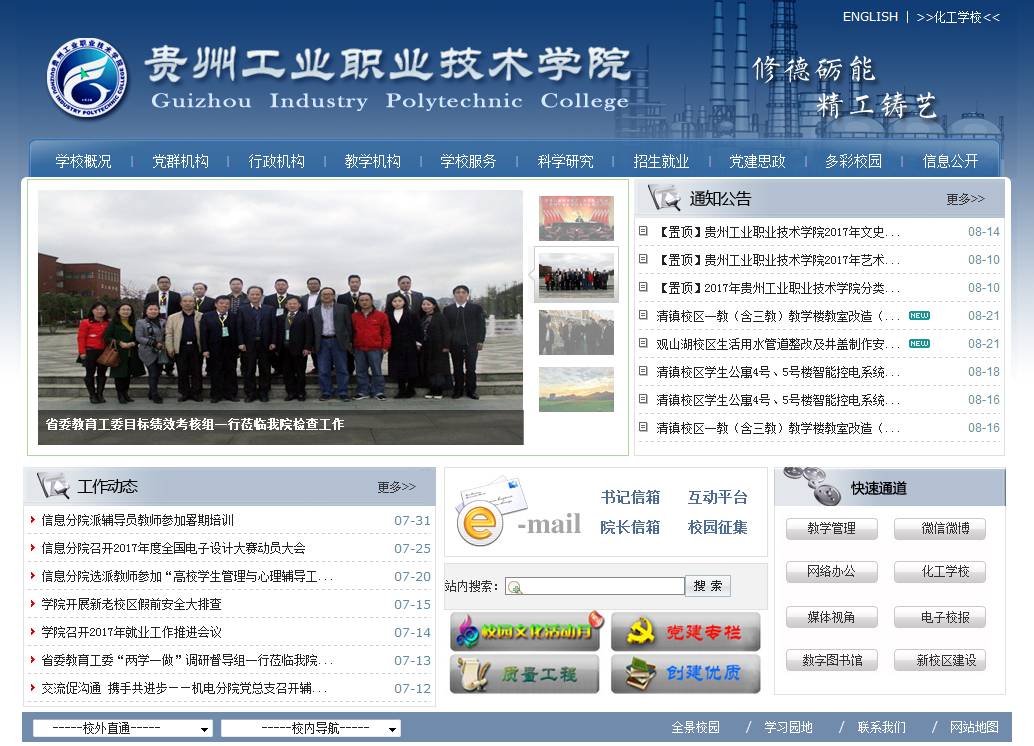This screenshot has height=746, width=1034.
Task: Open the 创建优质 banner
Action: point(685,674)
